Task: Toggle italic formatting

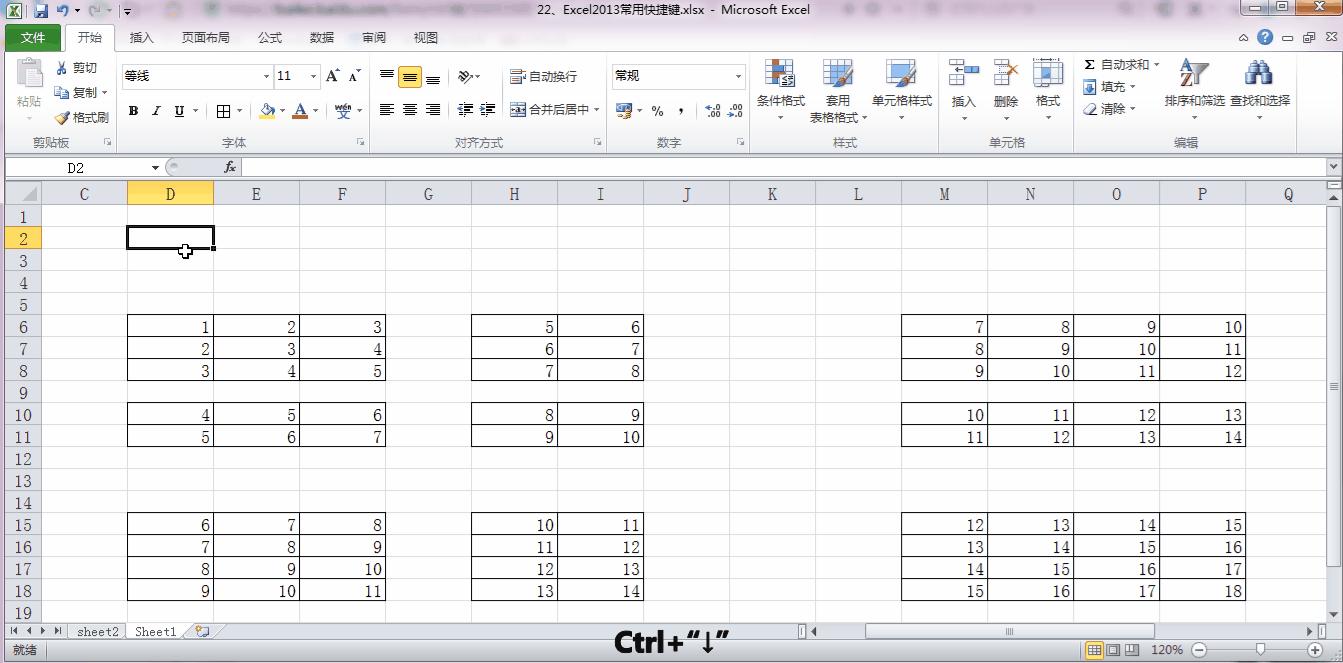Action: tap(156, 111)
